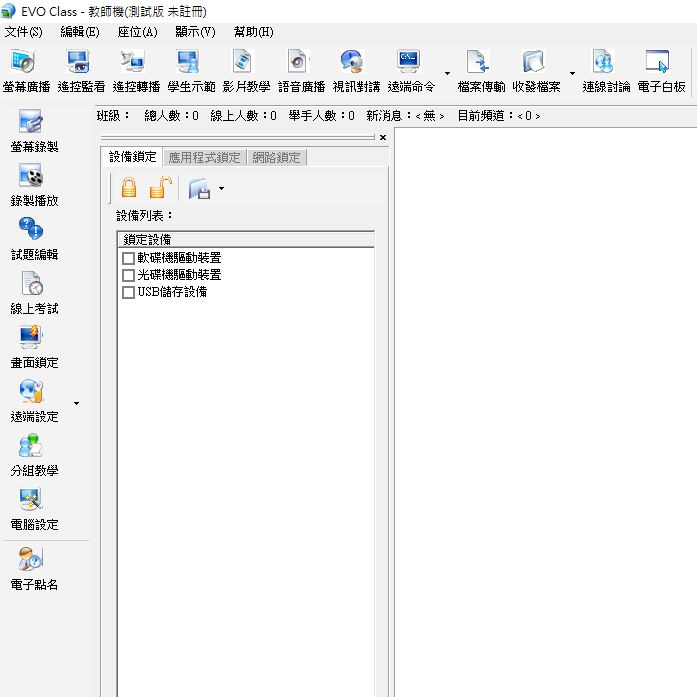This screenshot has width=697, height=697.
Task: Click the closed padlock lock icon
Action: (129, 188)
